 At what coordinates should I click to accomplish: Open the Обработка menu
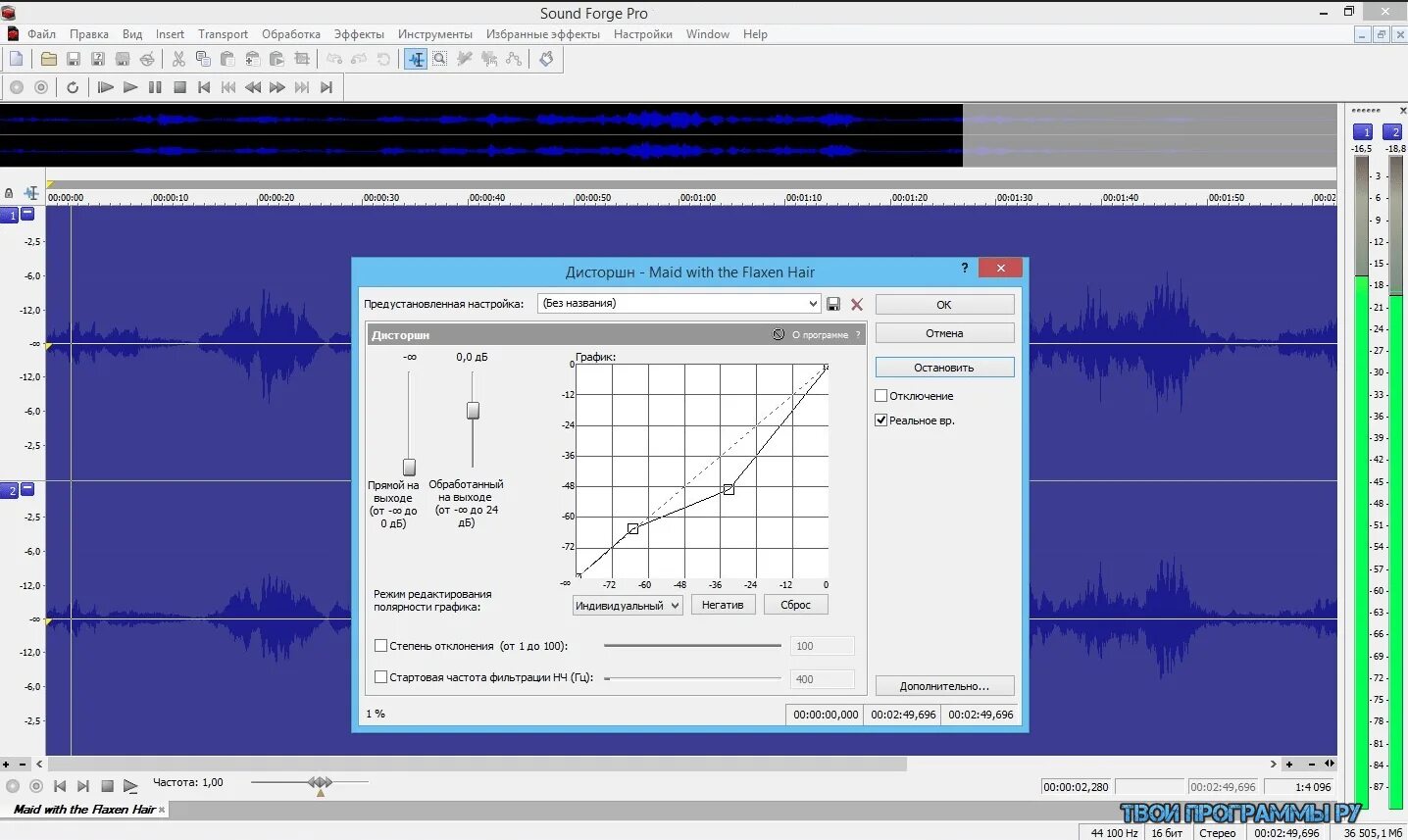pyautogui.click(x=291, y=34)
